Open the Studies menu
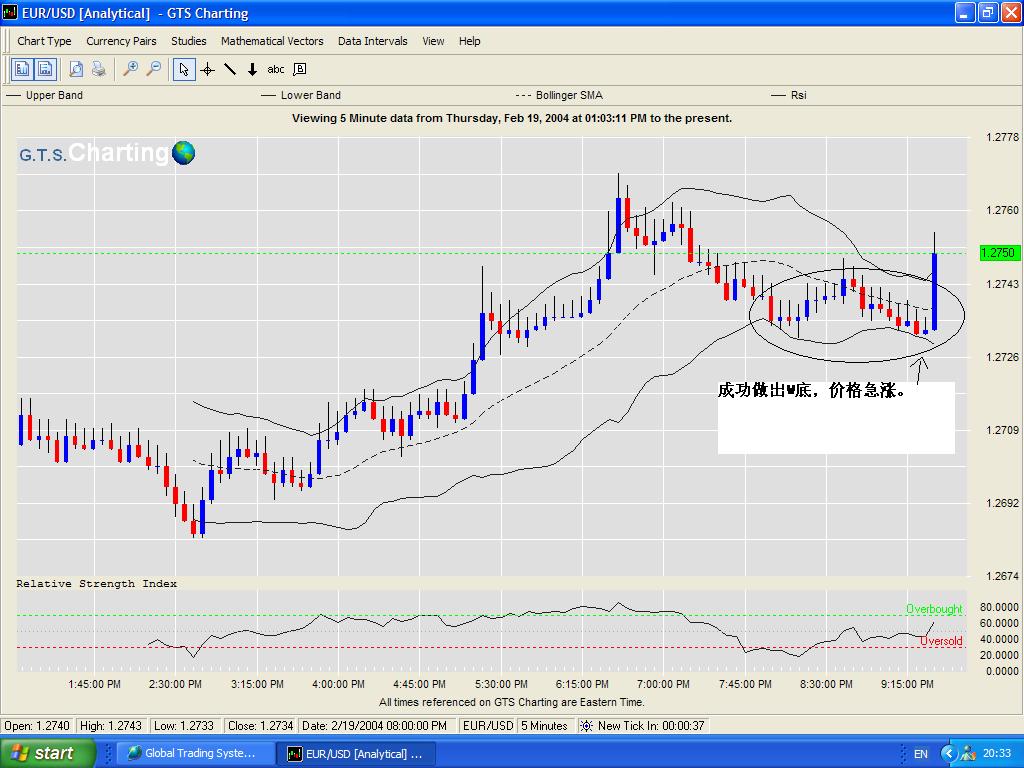 point(189,41)
